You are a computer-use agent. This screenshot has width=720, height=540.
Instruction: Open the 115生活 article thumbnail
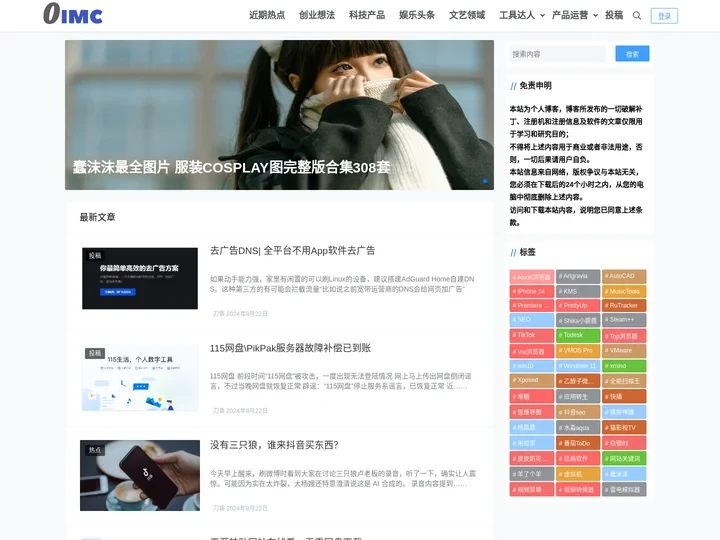click(140, 377)
